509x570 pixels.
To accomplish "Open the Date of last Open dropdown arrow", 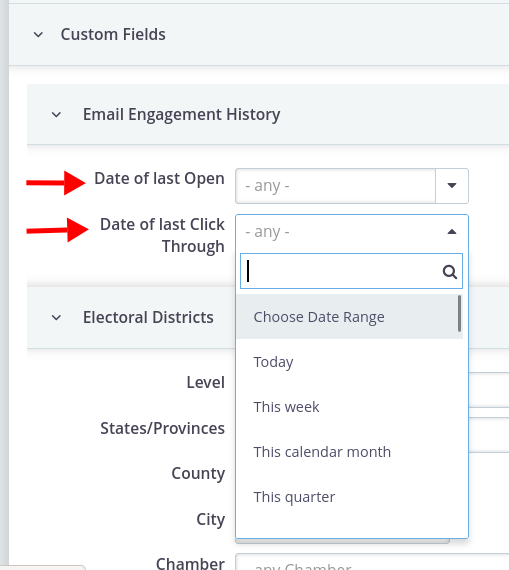I will tap(452, 186).
